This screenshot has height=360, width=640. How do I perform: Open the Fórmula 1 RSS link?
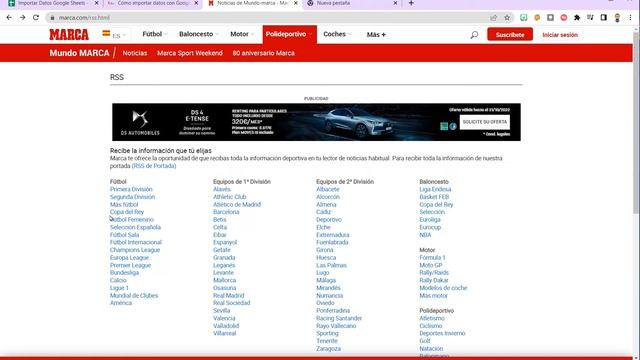[x=432, y=258]
